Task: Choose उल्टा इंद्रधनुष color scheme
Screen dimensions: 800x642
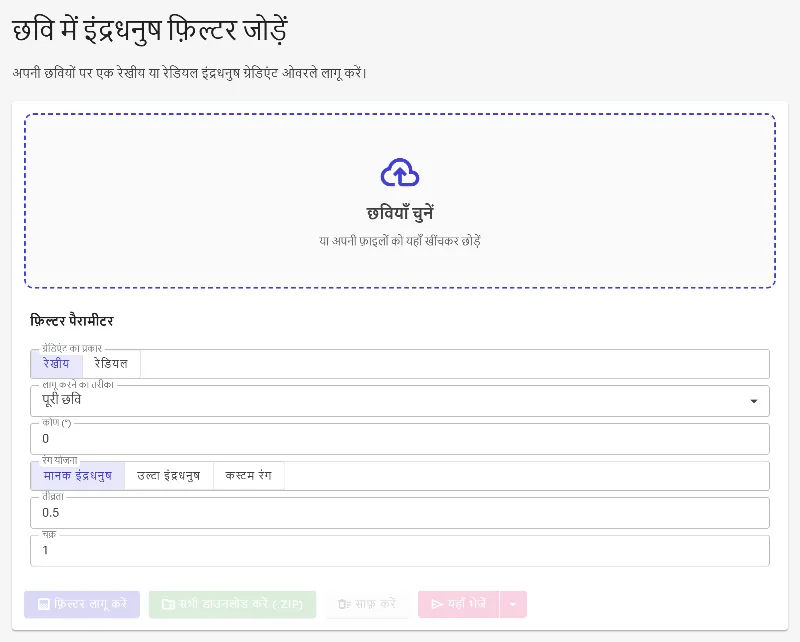Action: 168,476
